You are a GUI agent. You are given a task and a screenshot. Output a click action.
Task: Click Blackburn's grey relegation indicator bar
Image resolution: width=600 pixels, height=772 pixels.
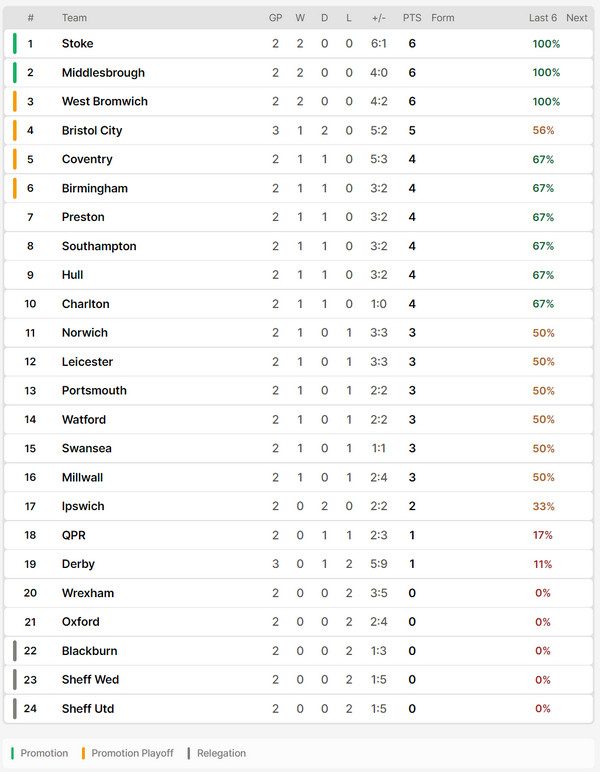[x=15, y=651]
